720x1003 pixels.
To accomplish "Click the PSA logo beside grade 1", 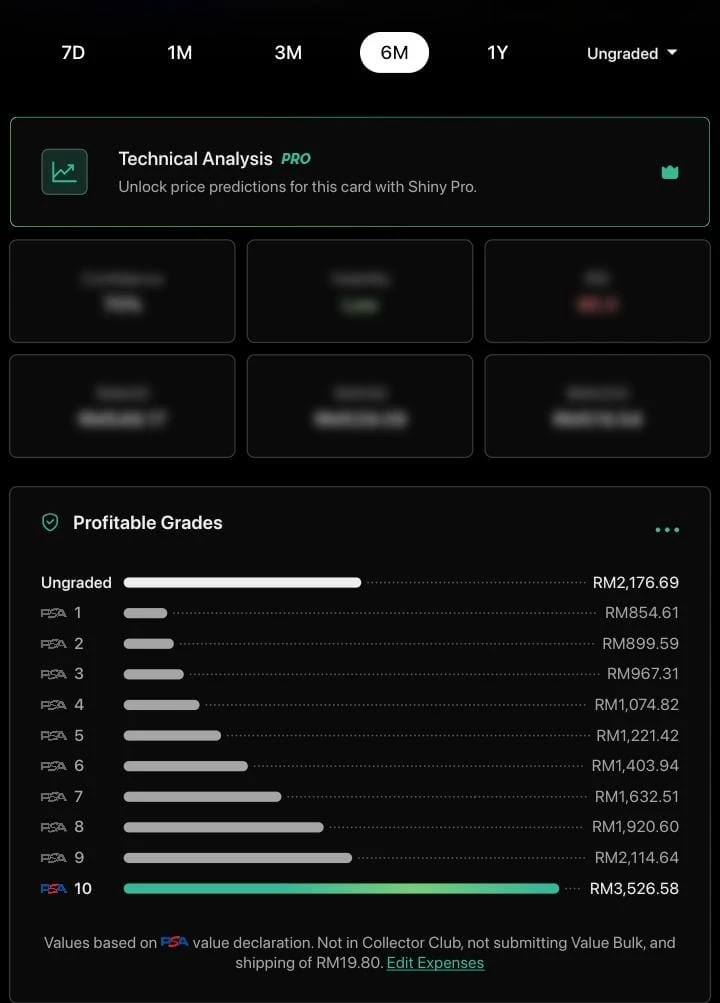I will pyautogui.click(x=53, y=613).
